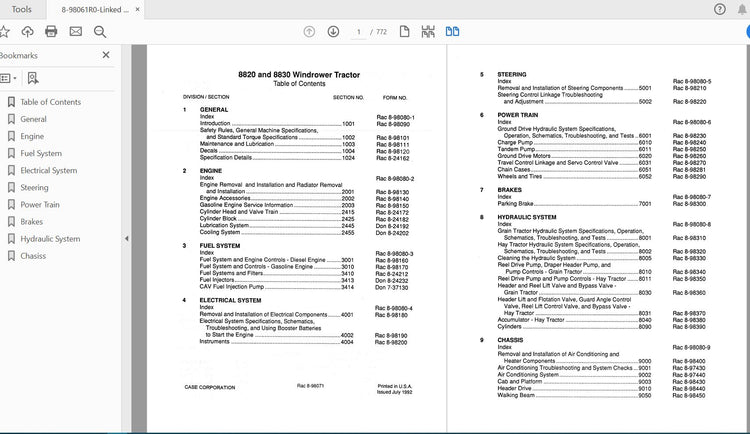Click the bookmark star icon in toolbar

pyautogui.click(x=4, y=32)
